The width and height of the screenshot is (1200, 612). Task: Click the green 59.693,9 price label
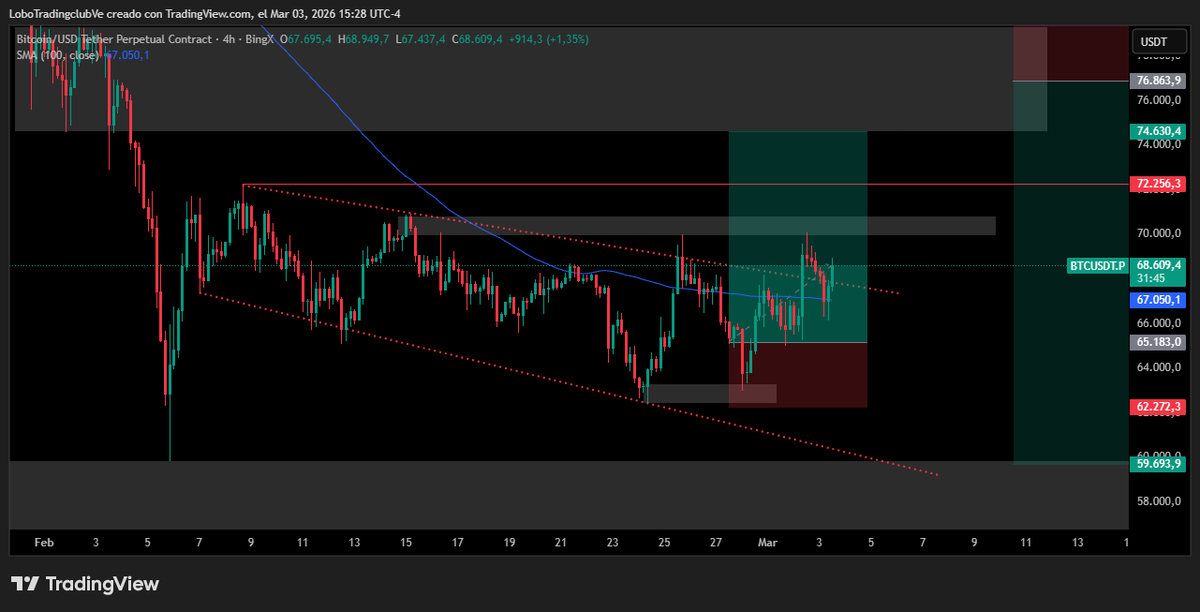(1158, 463)
